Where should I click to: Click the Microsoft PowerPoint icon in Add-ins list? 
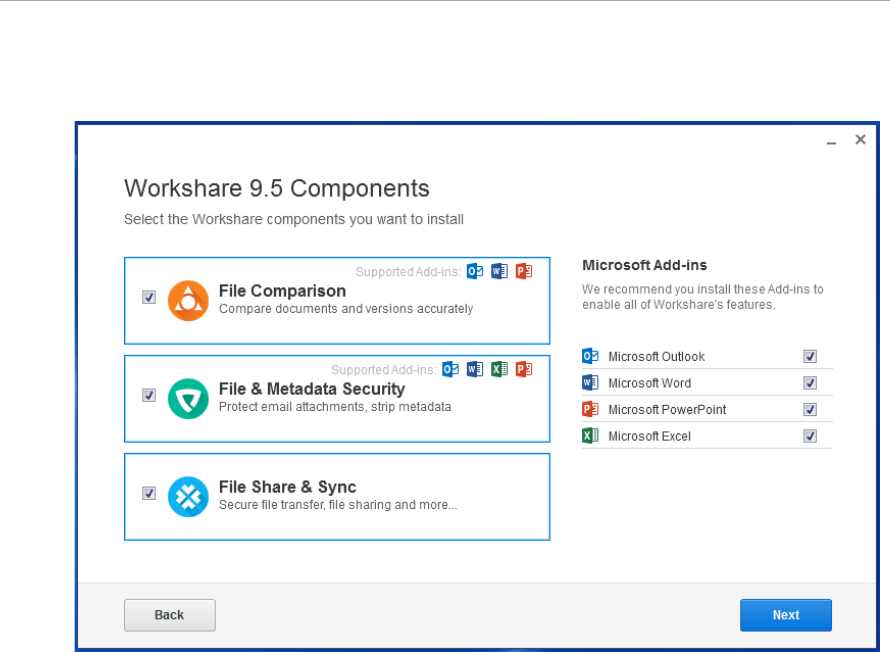click(590, 409)
